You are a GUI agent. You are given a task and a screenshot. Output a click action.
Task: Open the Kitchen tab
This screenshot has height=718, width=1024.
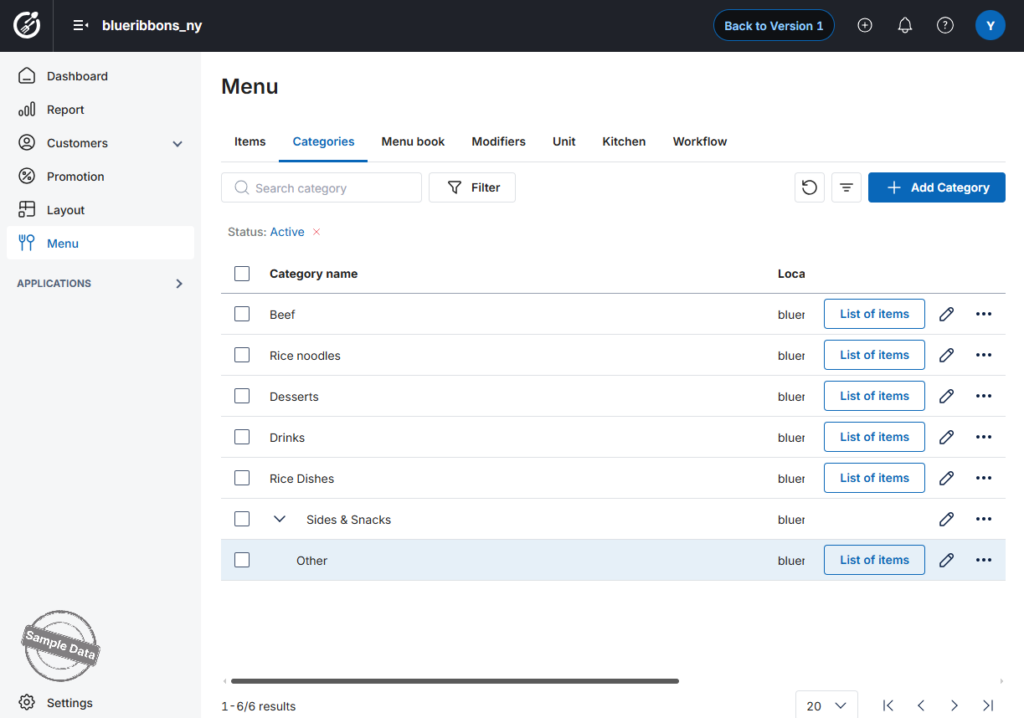click(x=624, y=142)
